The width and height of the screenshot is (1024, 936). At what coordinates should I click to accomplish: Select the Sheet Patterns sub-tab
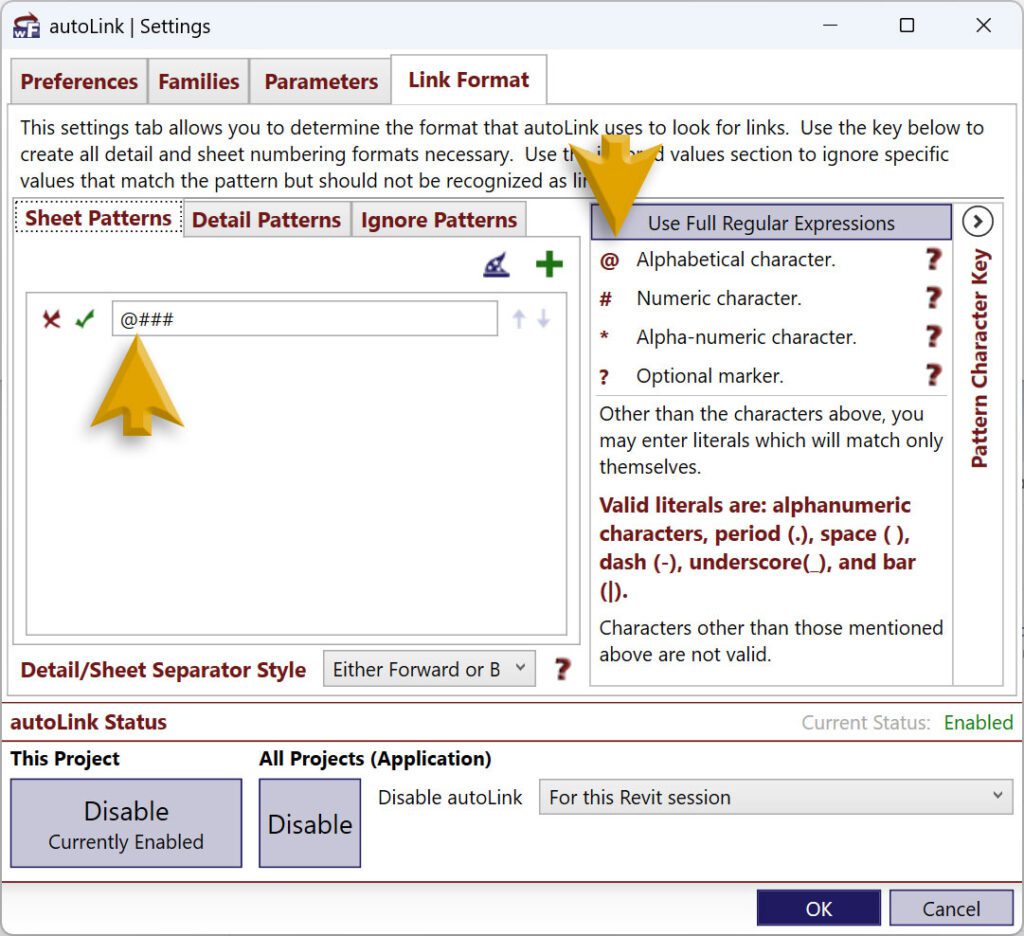(x=98, y=218)
